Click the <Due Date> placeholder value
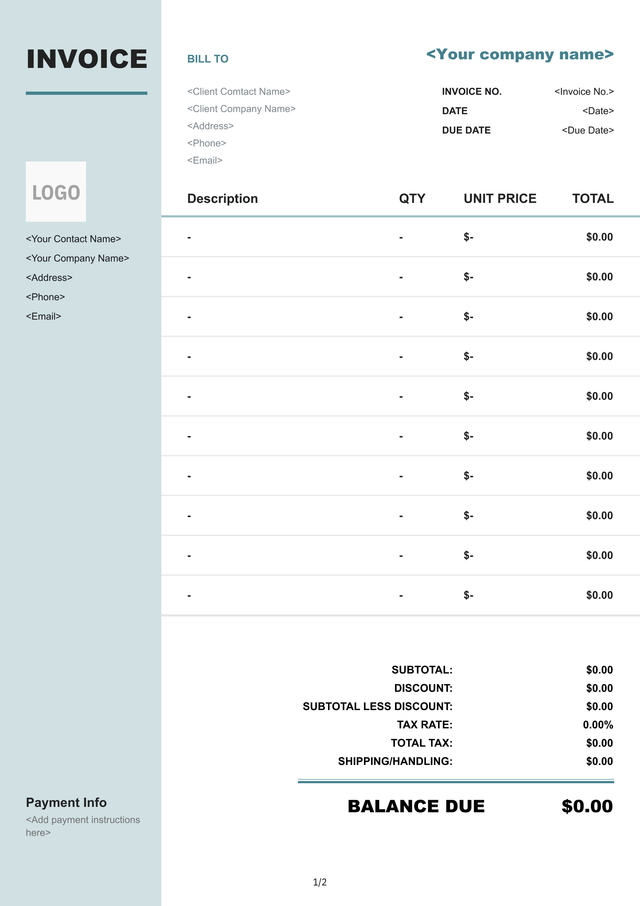Viewport: 640px width, 906px height. click(588, 130)
